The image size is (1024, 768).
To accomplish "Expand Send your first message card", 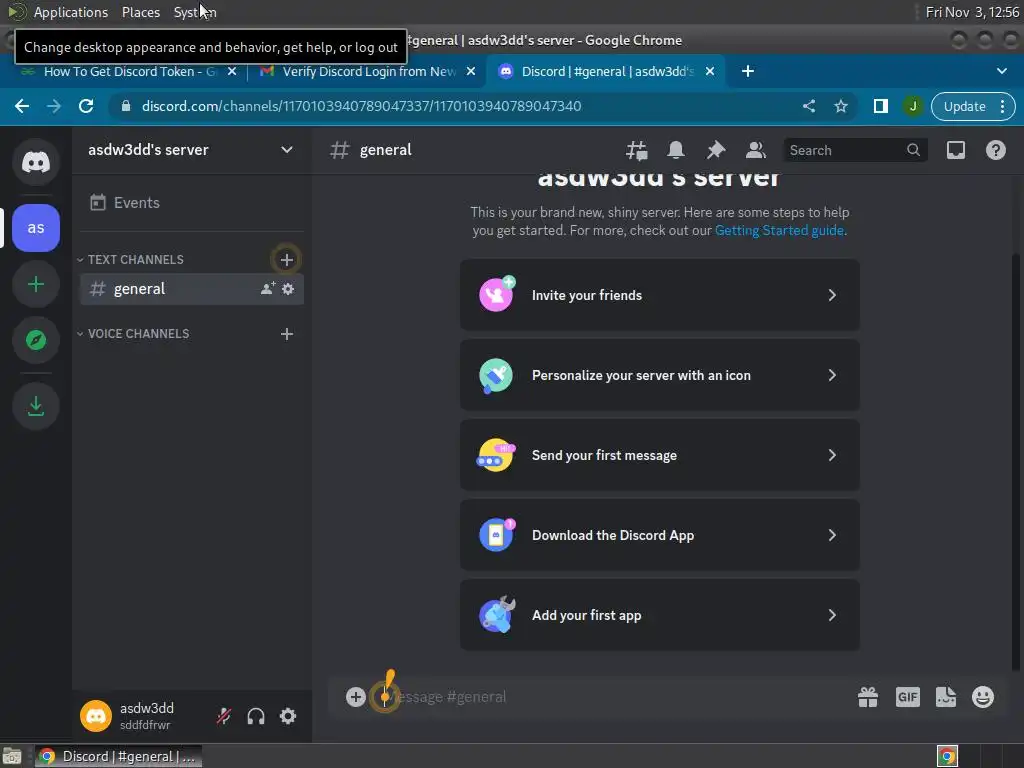I will pos(660,455).
